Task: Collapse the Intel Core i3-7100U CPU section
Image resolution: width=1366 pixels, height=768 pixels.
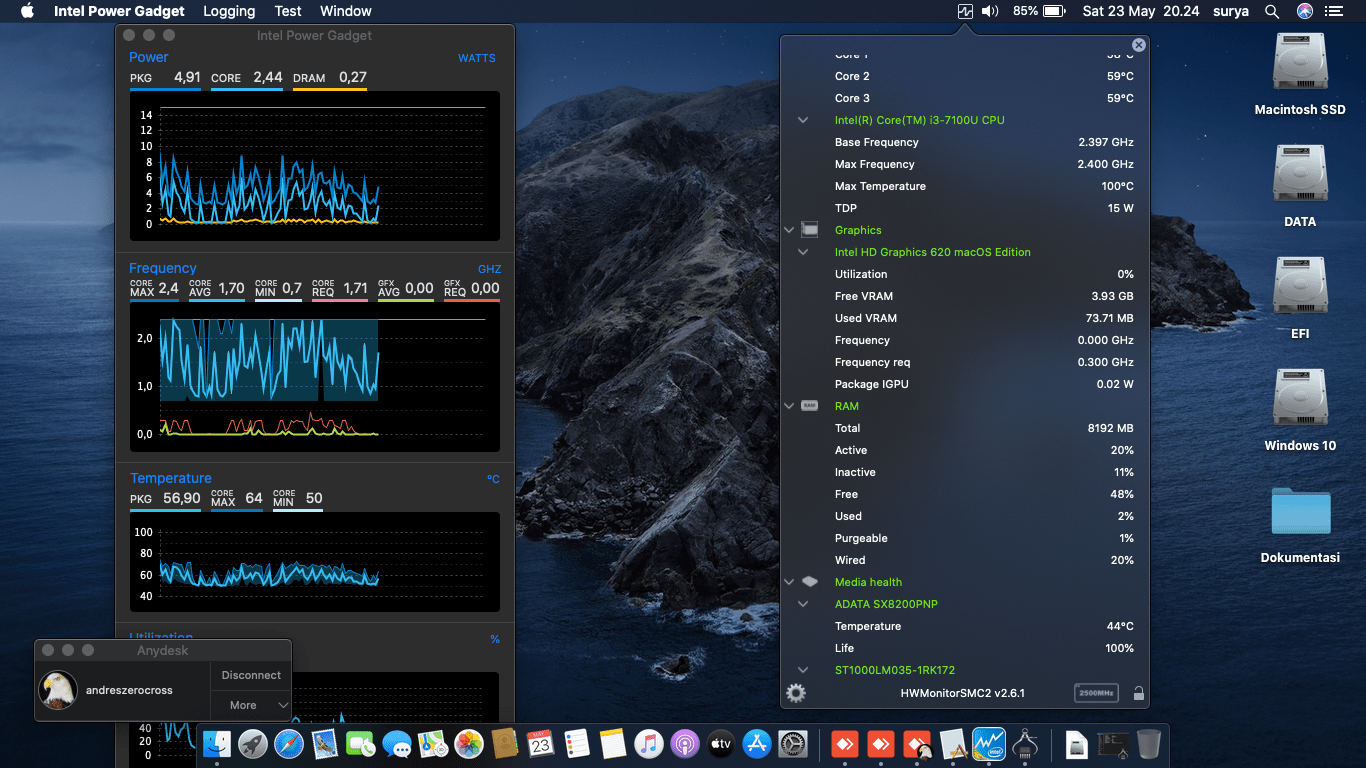Action: coord(803,120)
